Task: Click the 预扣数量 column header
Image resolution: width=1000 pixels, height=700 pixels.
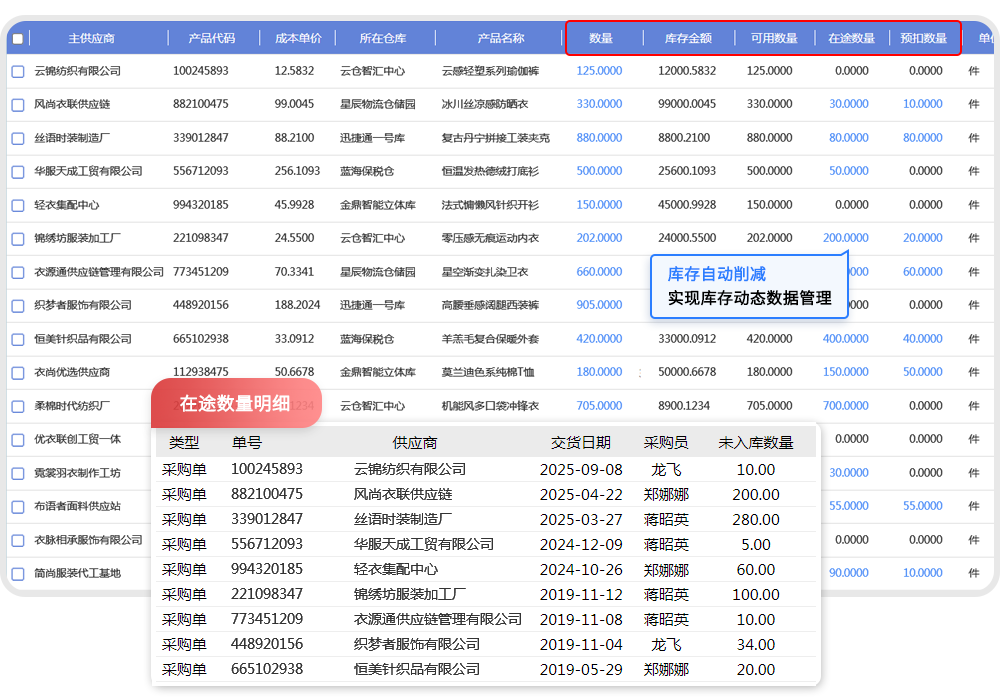Action: tap(923, 38)
